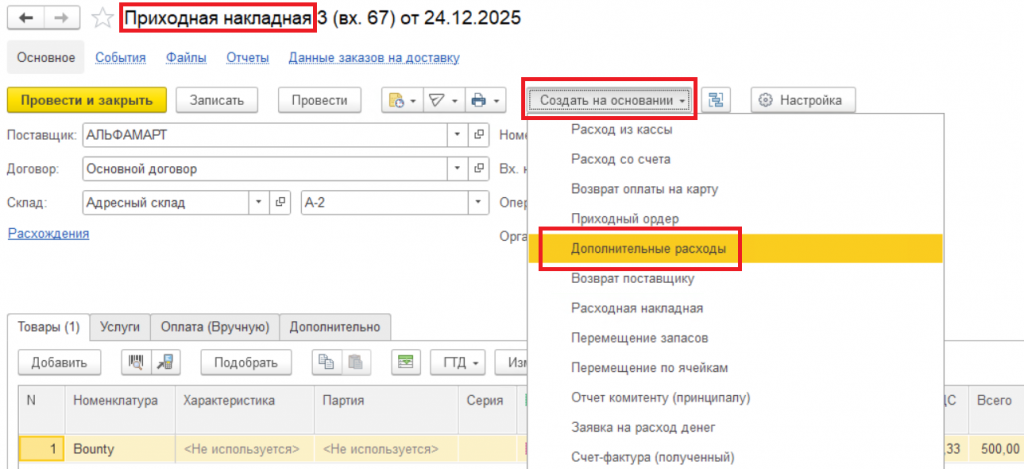Expand the ГТД dropdown button
This screenshot has height=469, width=1024.
click(460, 363)
